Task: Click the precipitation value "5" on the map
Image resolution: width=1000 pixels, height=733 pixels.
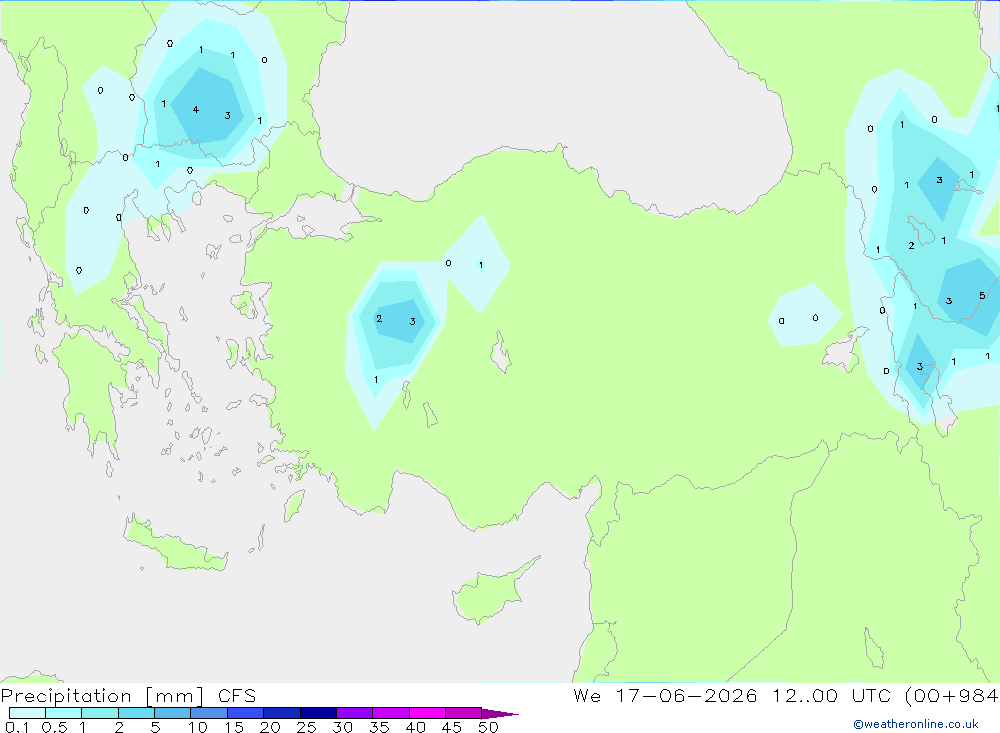Action: [982, 295]
